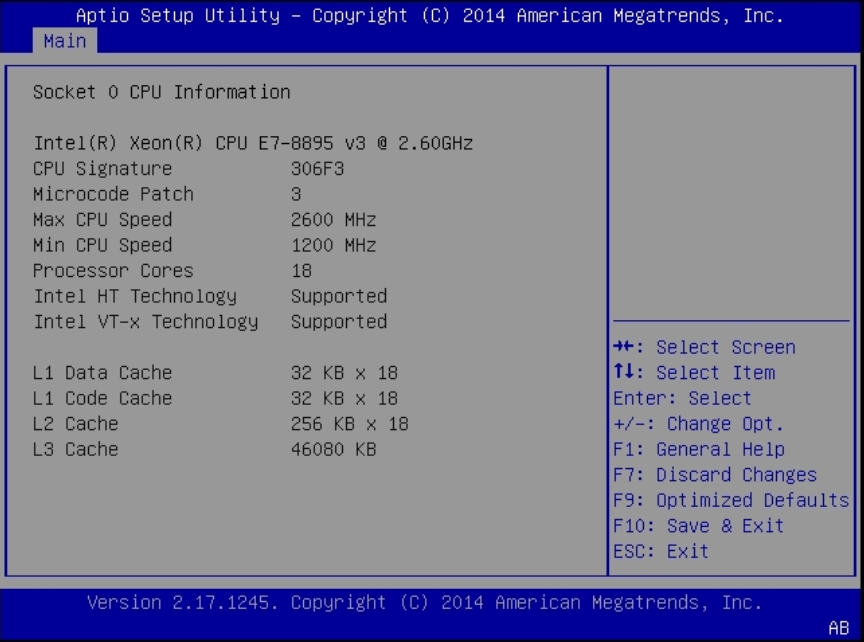
Task: Select the Intel VT-x Technology label
Action: coord(145,322)
